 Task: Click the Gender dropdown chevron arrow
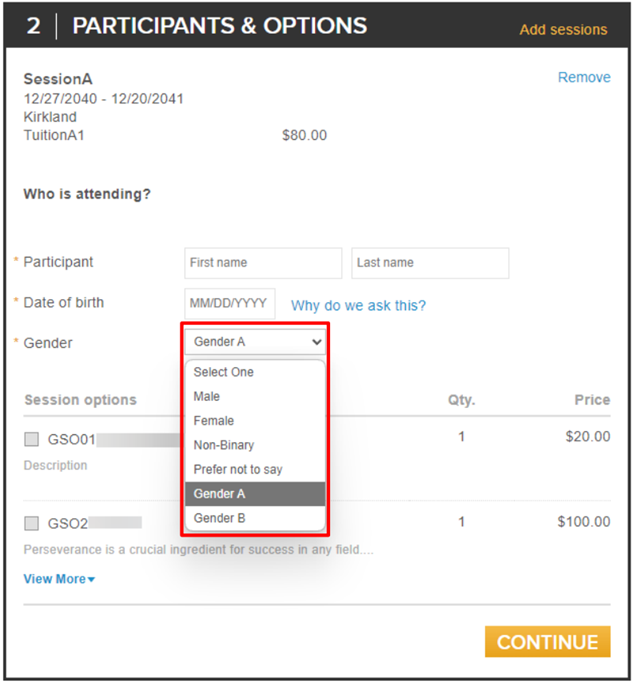317,342
